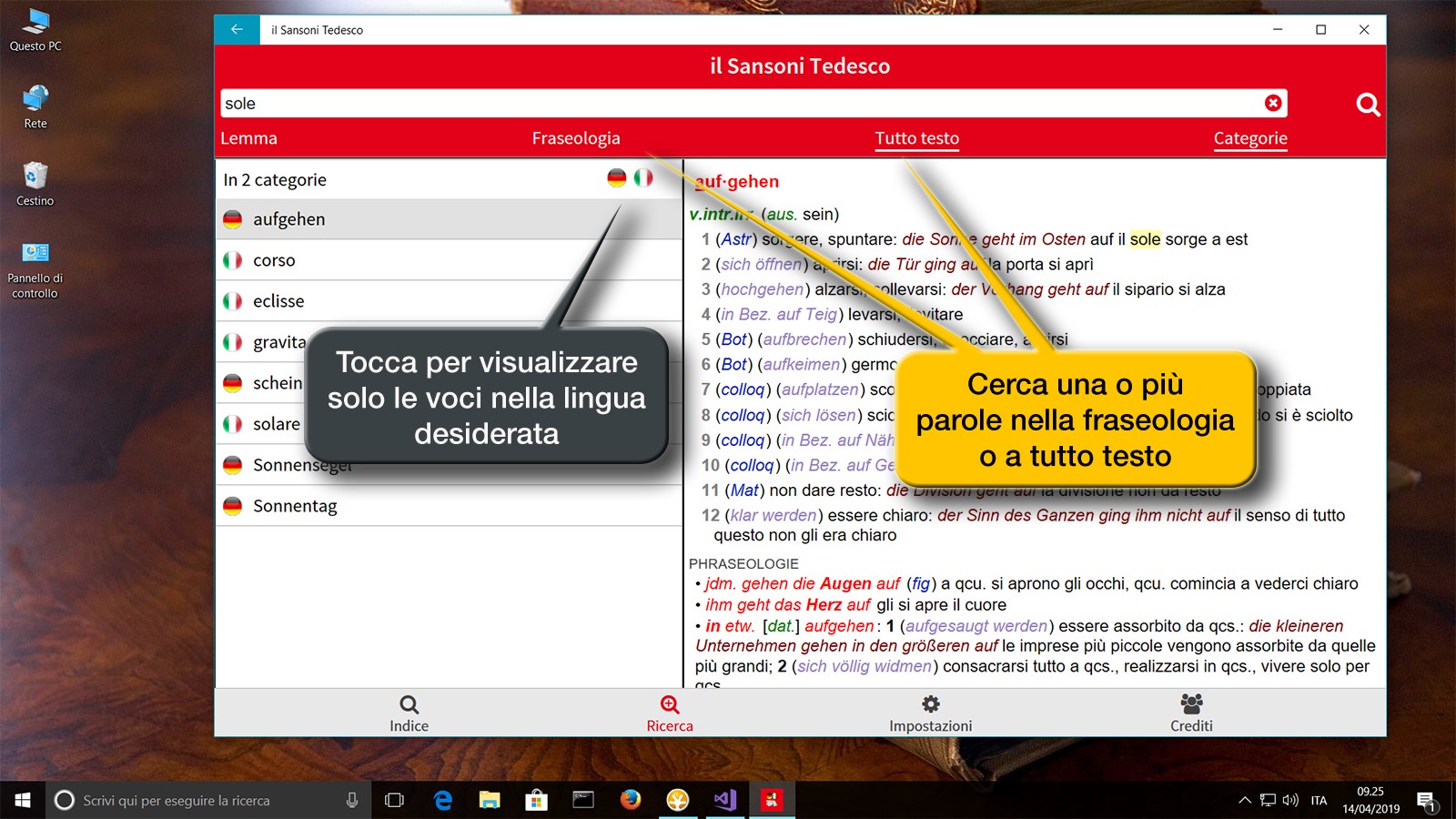This screenshot has width=1456, height=819.
Task: Select the Pannello di controllo desktop icon
Action: coord(35,270)
